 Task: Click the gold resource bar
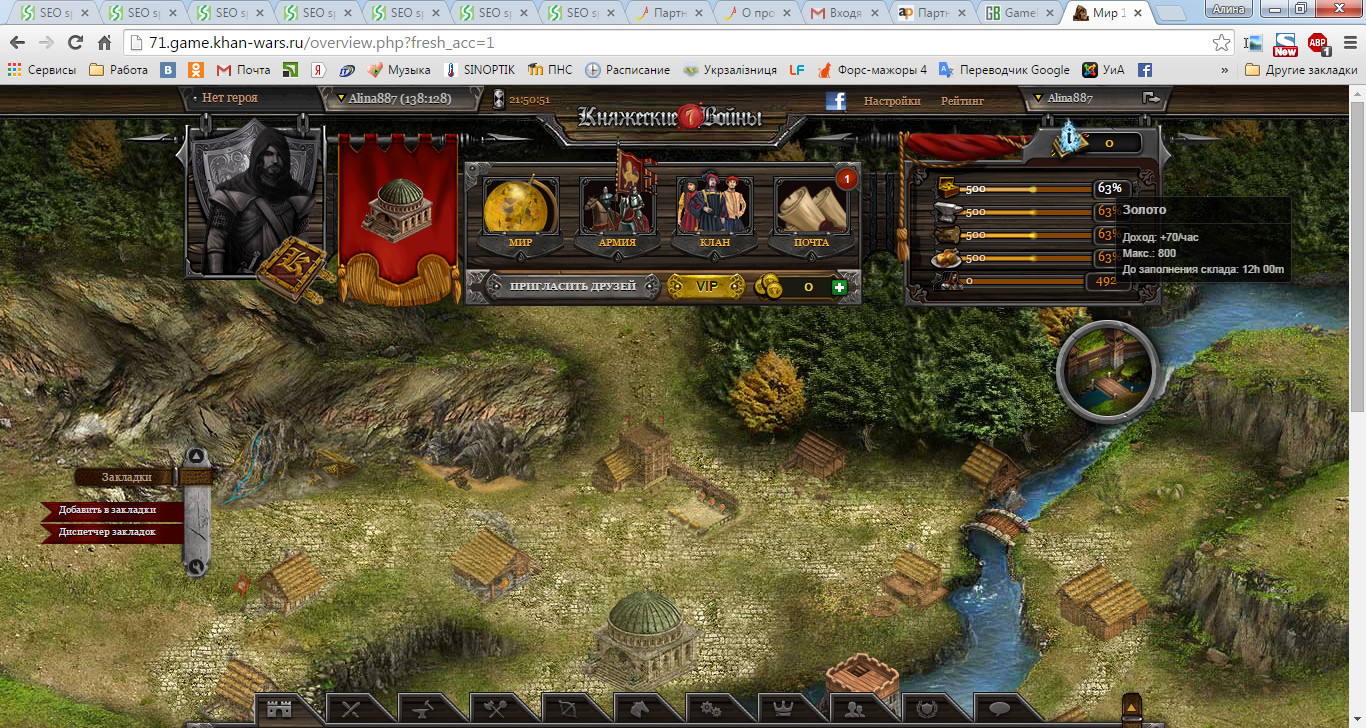pos(1030,188)
